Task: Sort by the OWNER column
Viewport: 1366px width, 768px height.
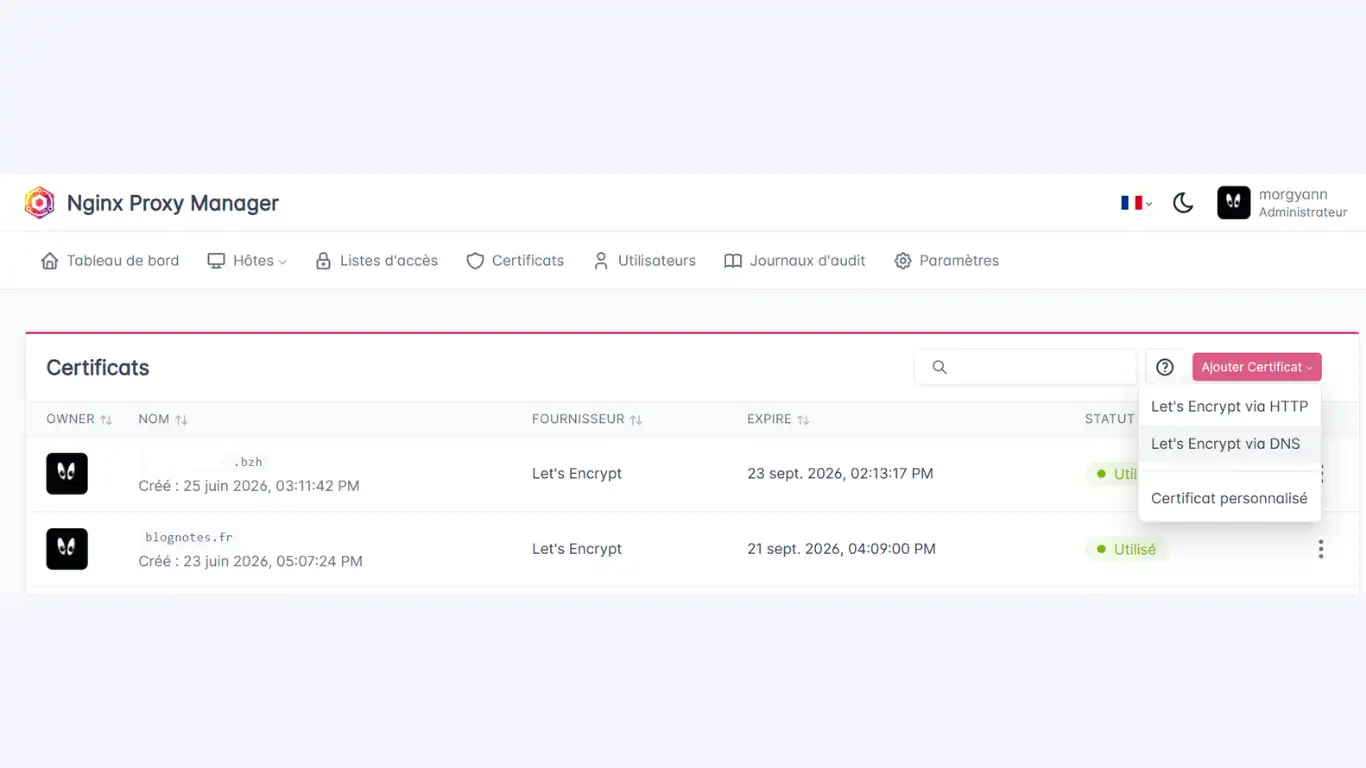Action: pos(79,419)
